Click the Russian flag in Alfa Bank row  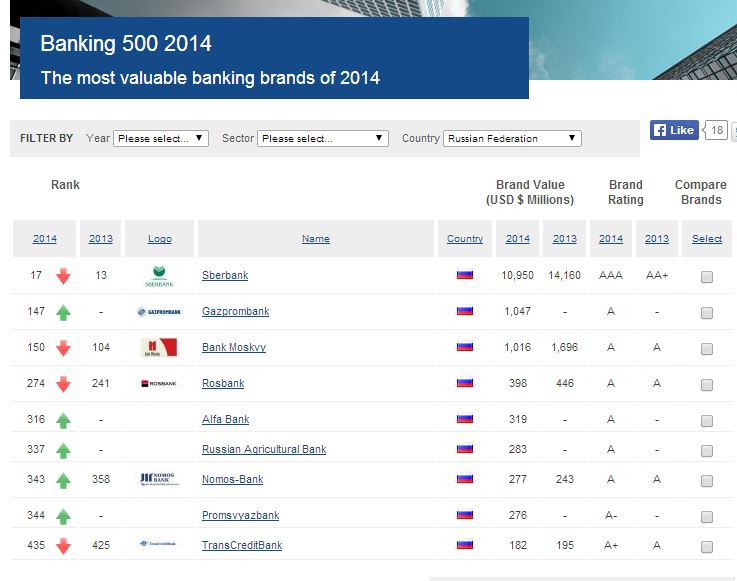[465, 419]
